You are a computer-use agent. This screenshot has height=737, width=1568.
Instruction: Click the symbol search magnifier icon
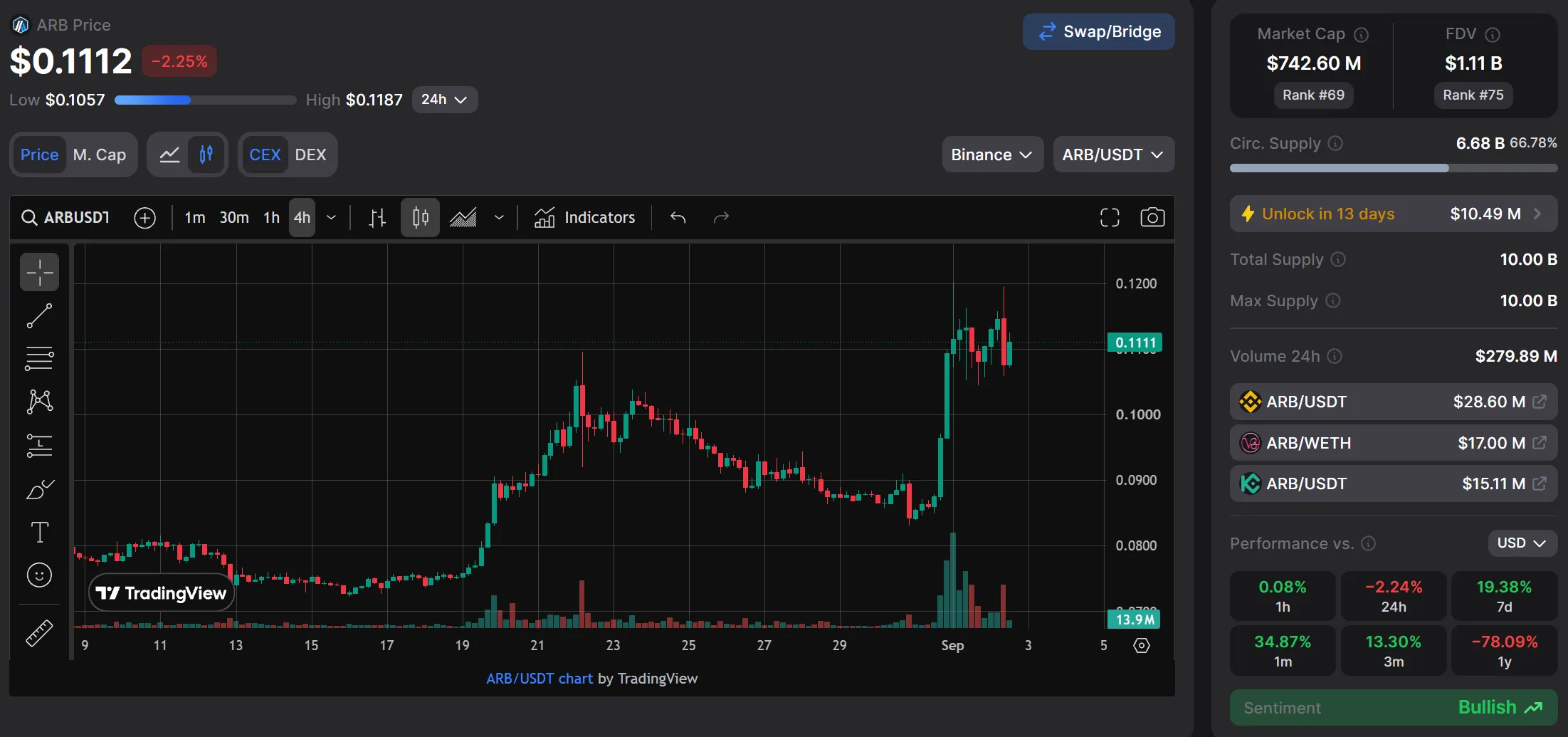(29, 217)
